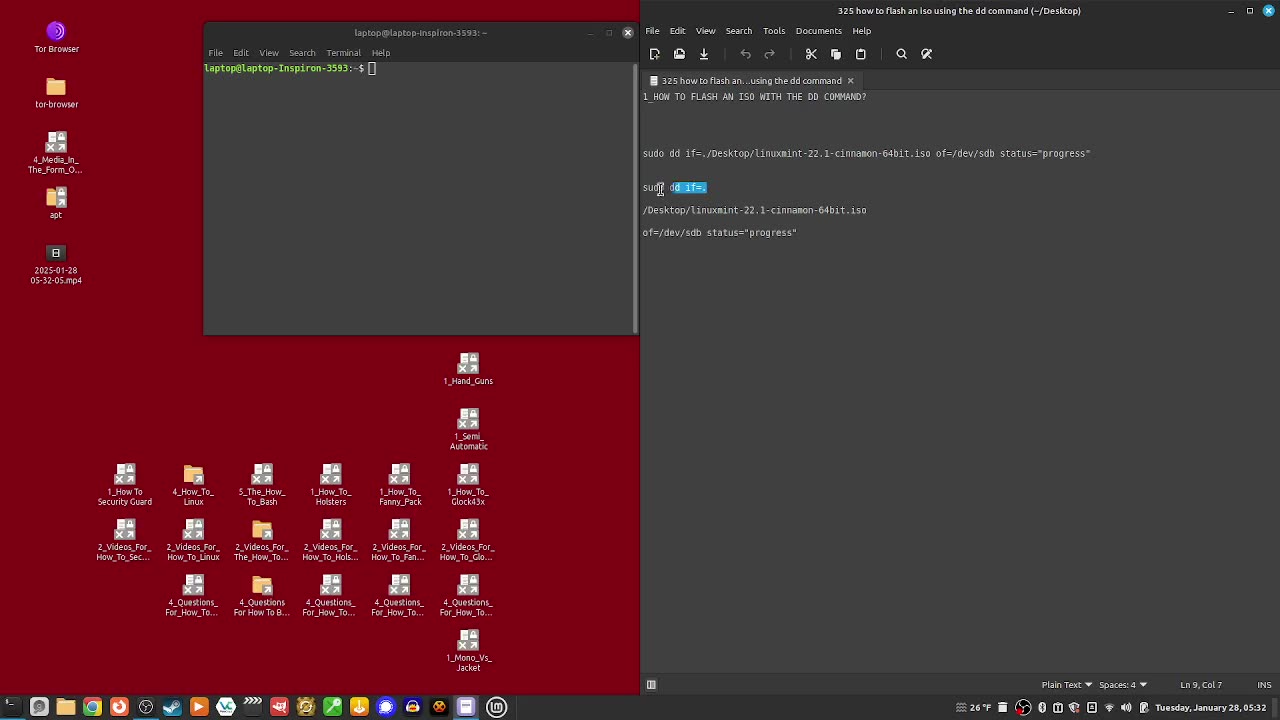This screenshot has height=720, width=1280.
Task: Expand the Spaces: 4 tab width dropdown
Action: 1122,685
